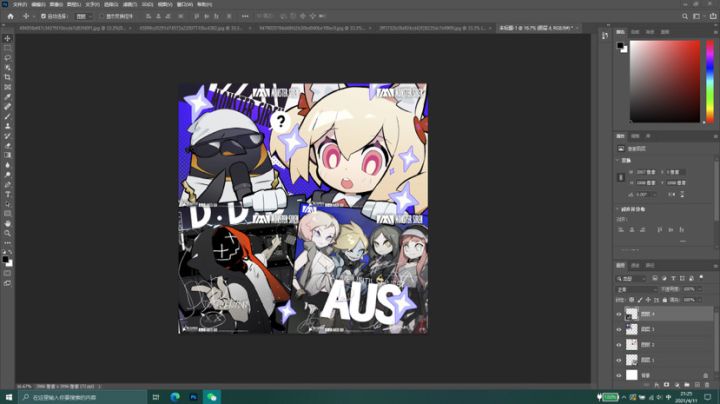Viewport: 720px width, 404px height.
Task: Toggle the width-height link icon in Properties
Action: (x=621, y=177)
